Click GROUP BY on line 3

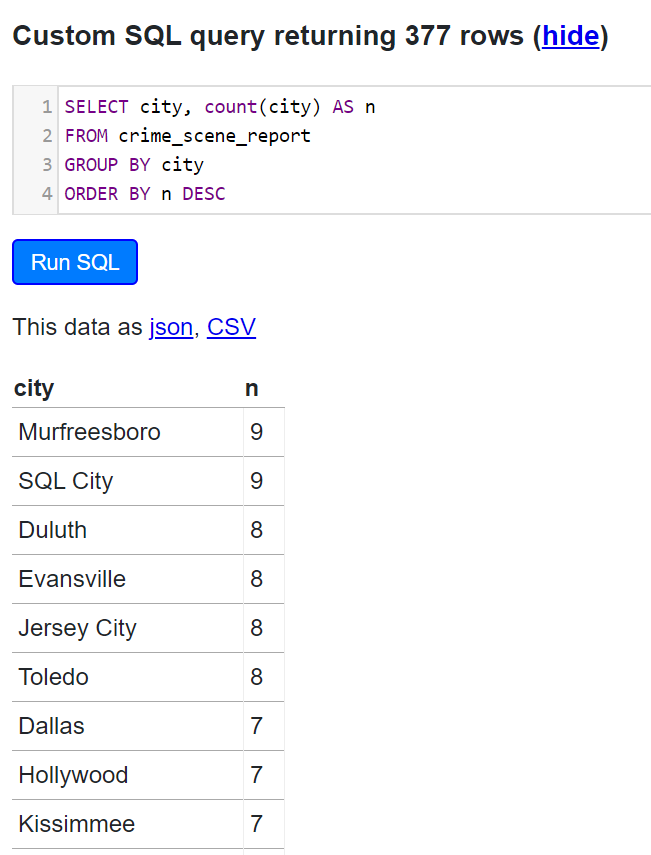click(107, 165)
